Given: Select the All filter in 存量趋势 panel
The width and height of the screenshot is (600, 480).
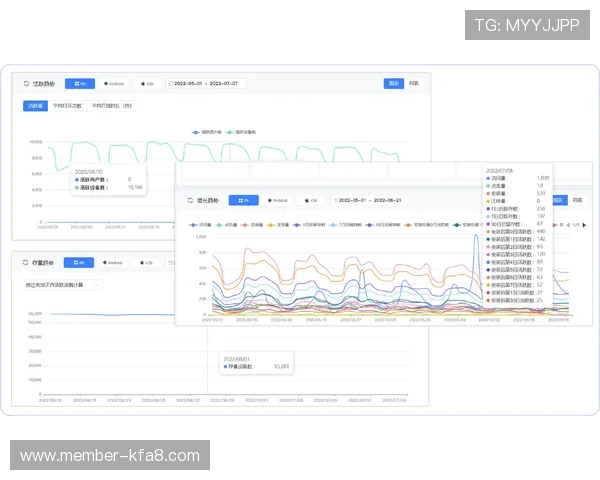Looking at the screenshot, I should tap(79, 263).
